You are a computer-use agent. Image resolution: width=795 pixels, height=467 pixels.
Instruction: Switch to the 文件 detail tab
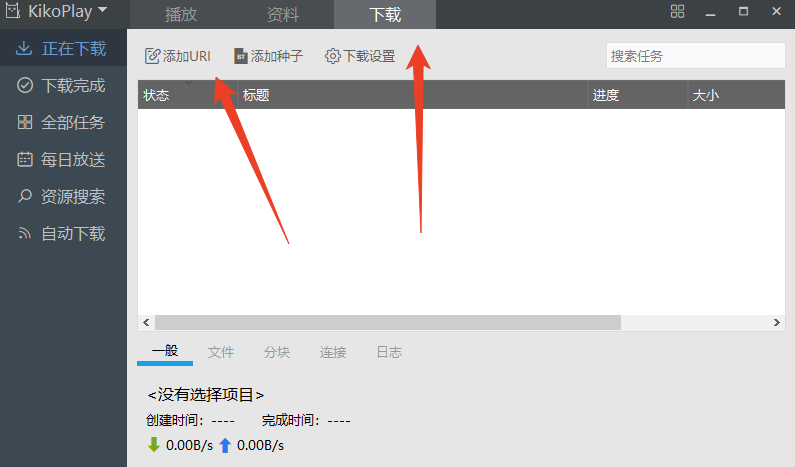click(x=221, y=352)
